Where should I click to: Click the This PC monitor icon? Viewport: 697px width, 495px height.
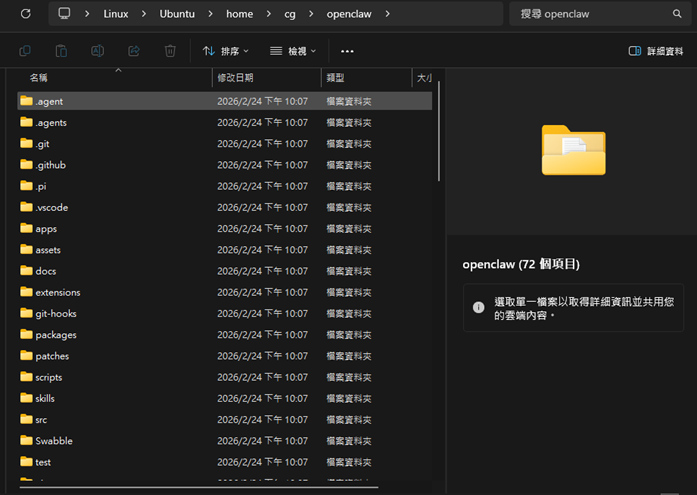pos(65,14)
